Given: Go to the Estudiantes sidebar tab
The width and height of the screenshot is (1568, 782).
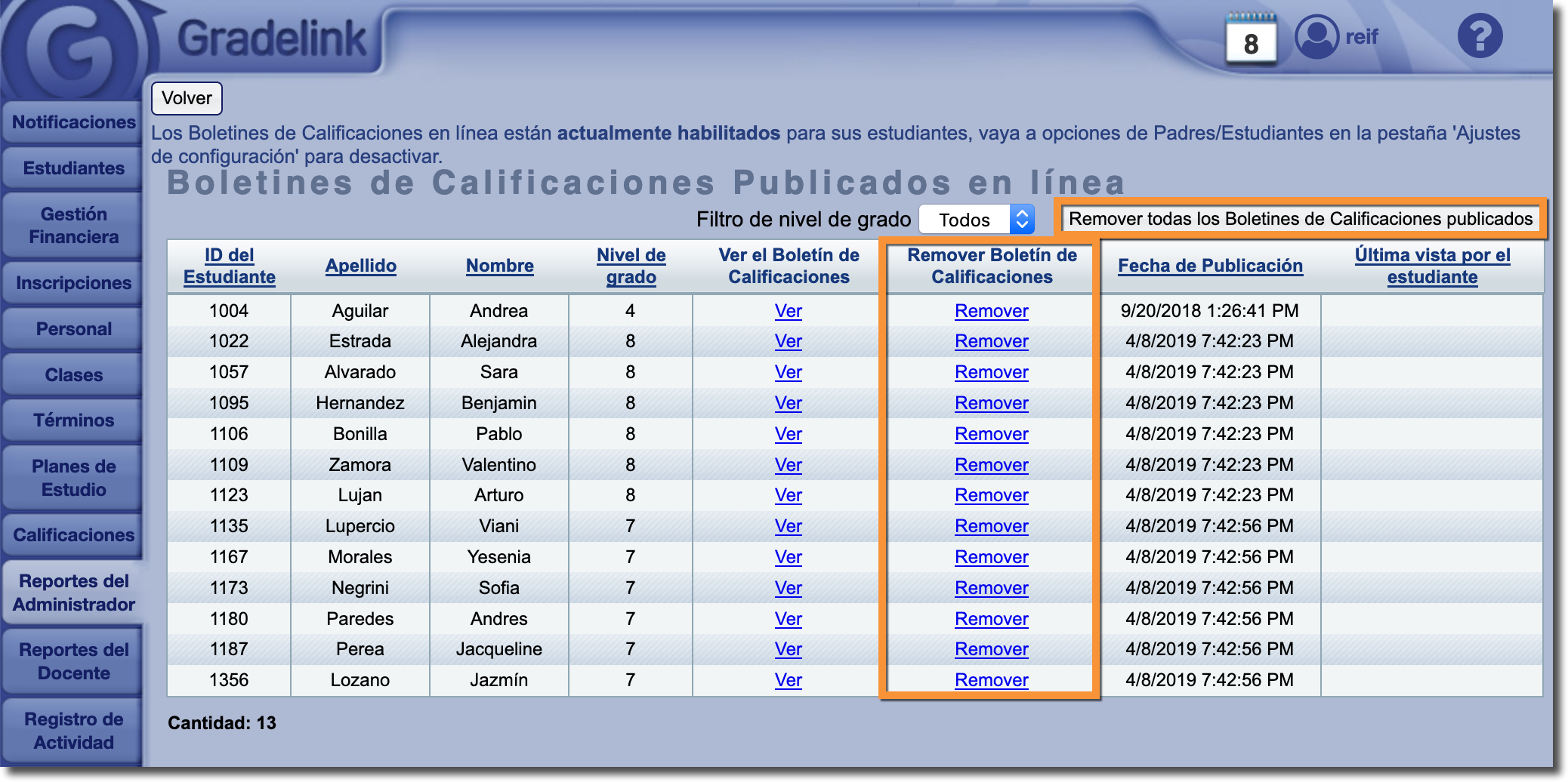Looking at the screenshot, I should (73, 168).
